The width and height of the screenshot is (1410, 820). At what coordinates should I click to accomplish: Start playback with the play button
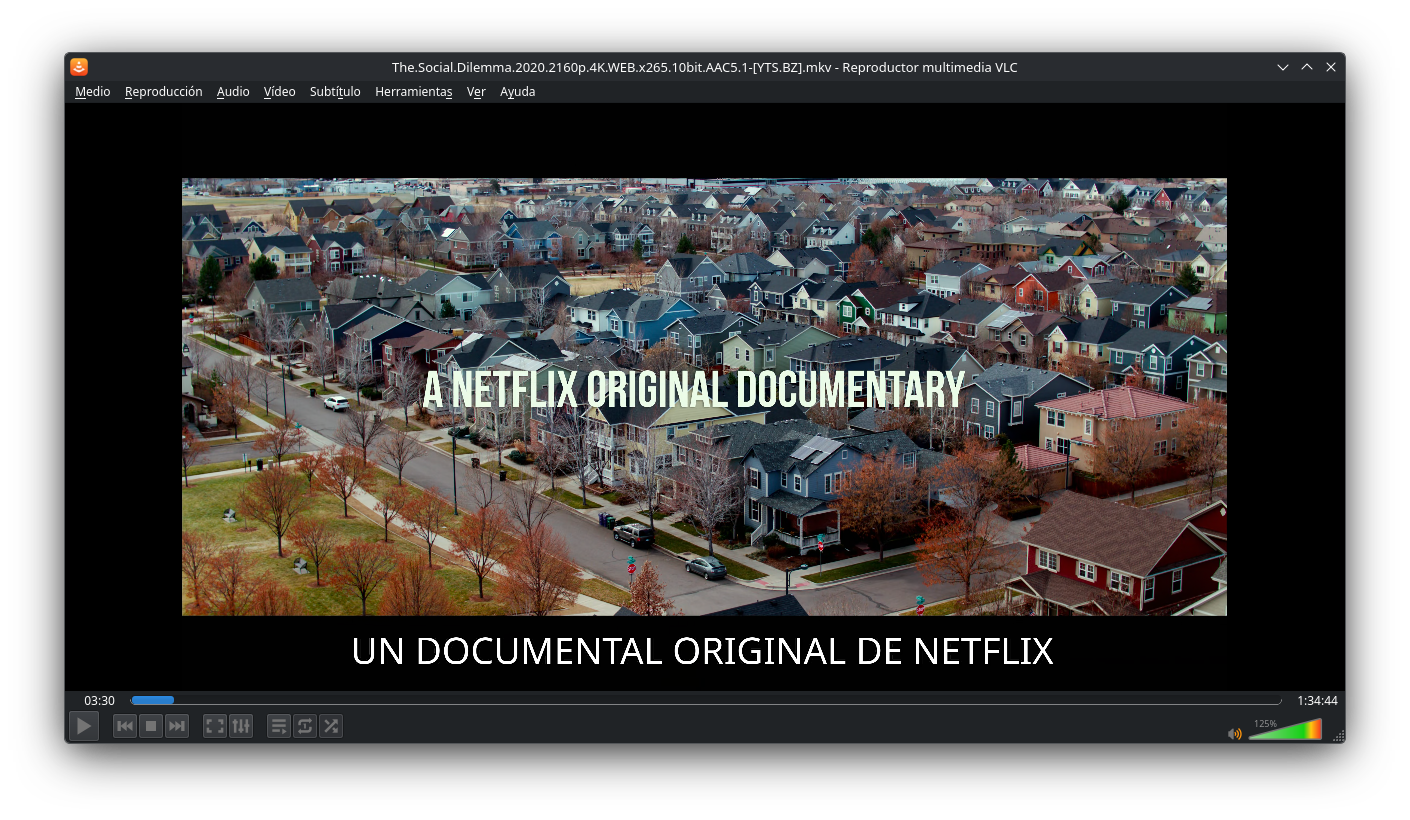point(84,726)
